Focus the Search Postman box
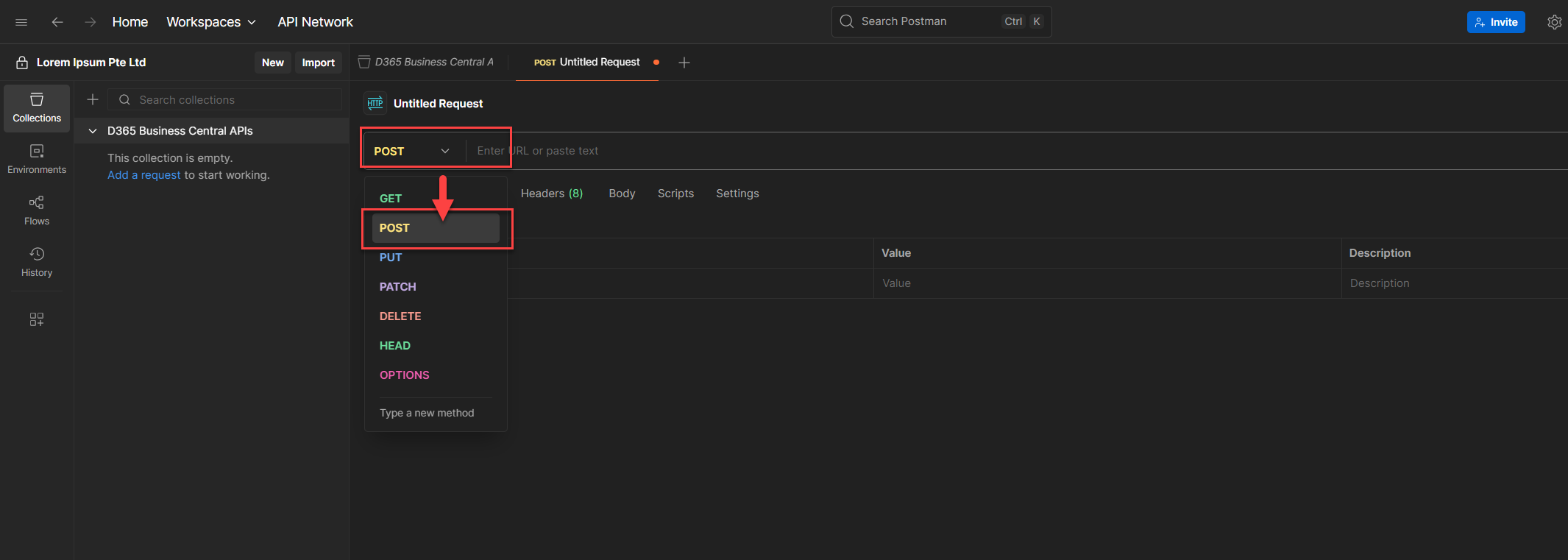The height and width of the screenshot is (560, 1568). click(941, 21)
